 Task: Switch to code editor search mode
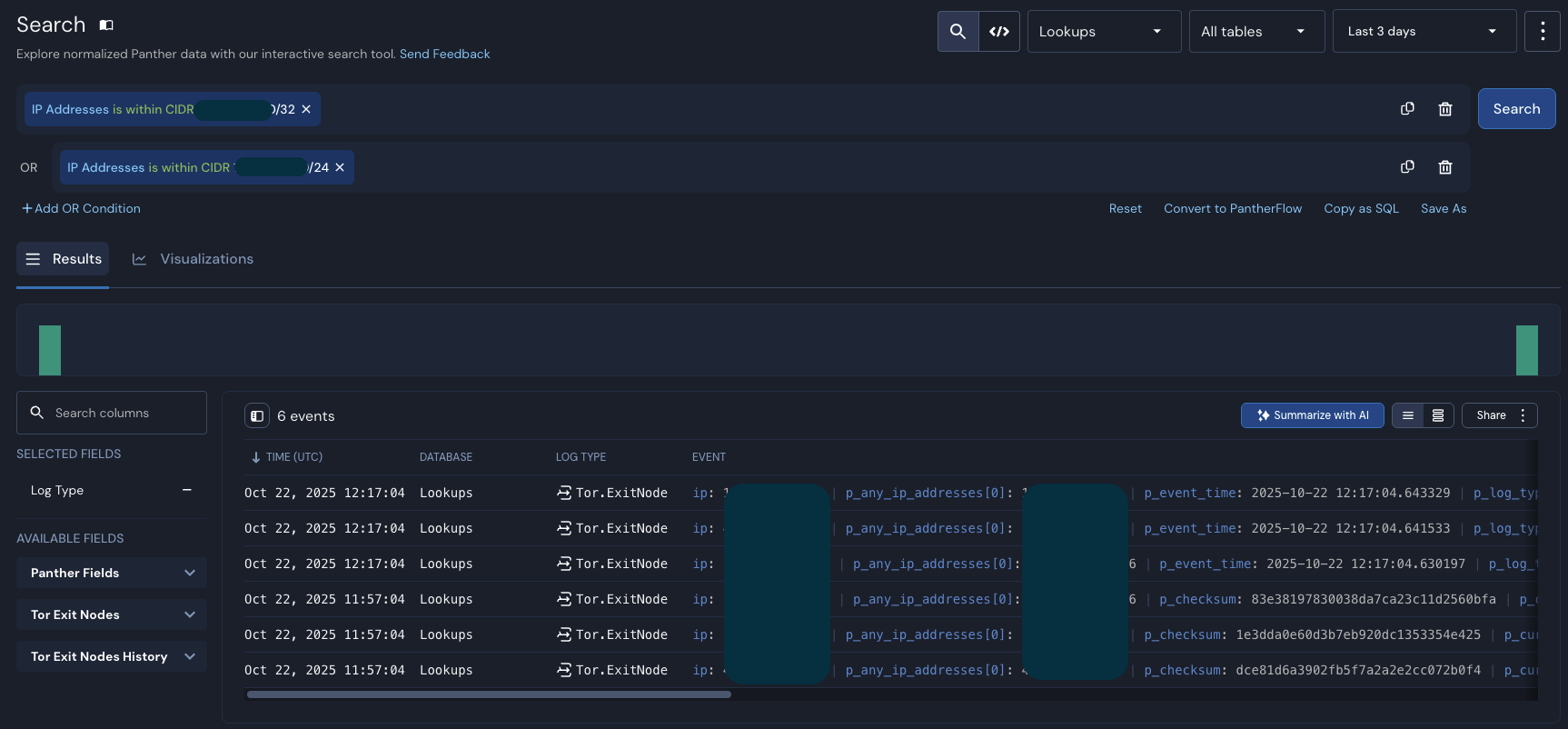999,32
